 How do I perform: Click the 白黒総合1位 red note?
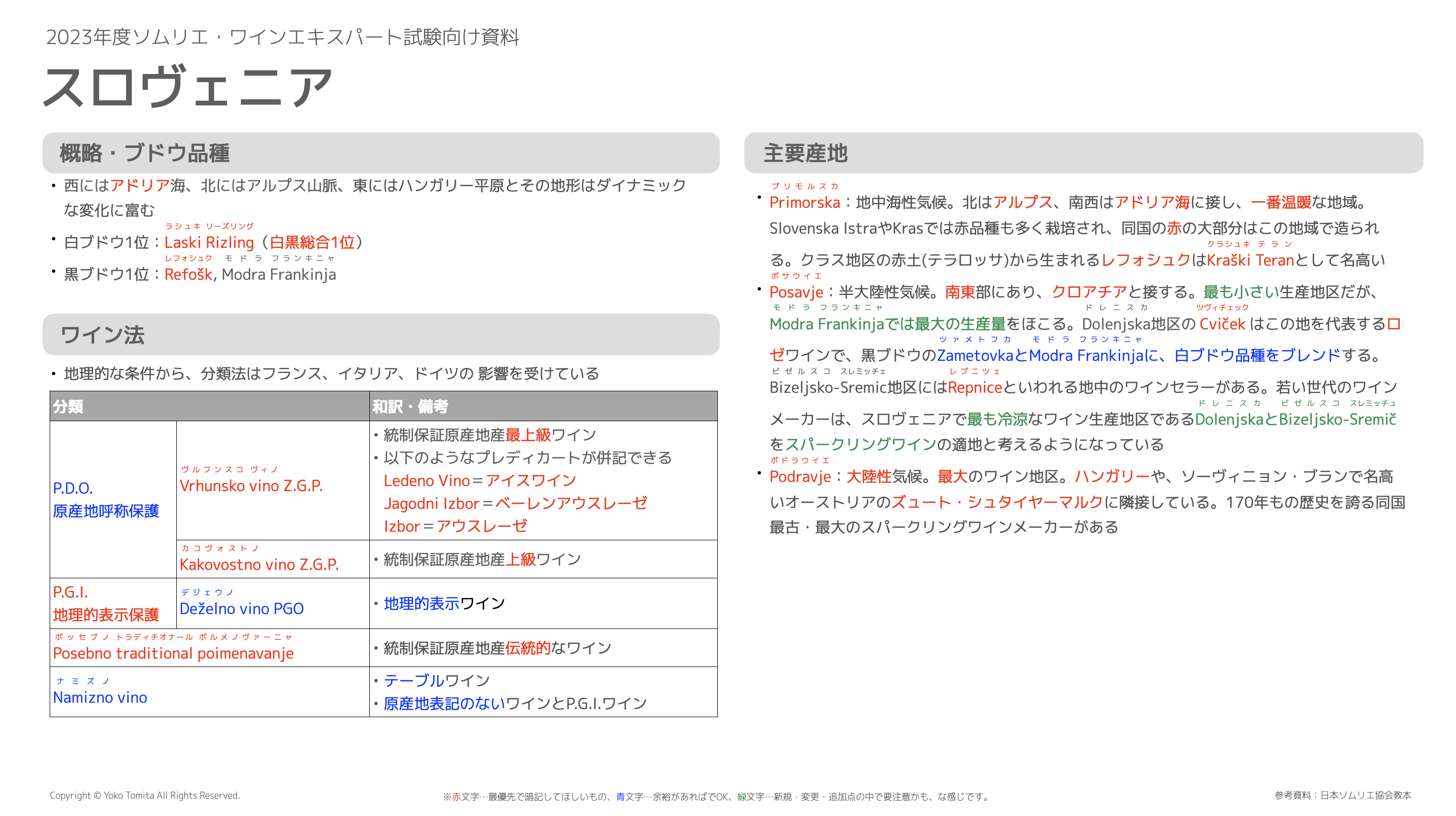tap(312, 243)
